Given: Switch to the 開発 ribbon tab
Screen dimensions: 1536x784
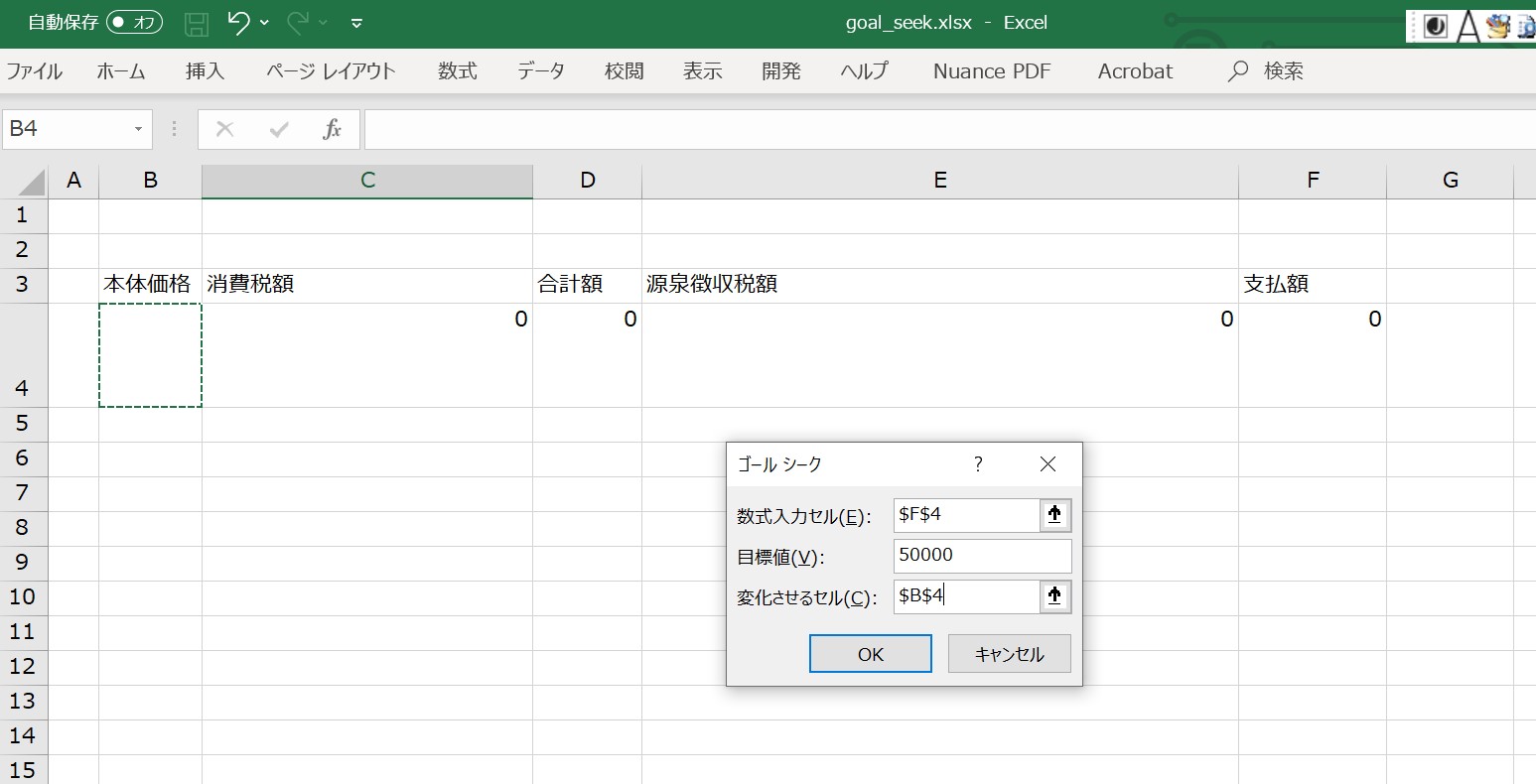Looking at the screenshot, I should coord(781,71).
